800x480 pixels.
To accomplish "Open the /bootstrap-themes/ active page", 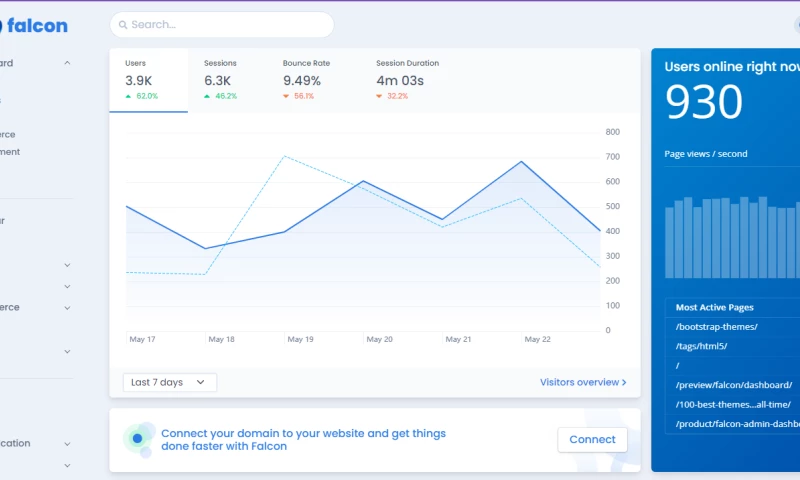I will tap(717, 327).
